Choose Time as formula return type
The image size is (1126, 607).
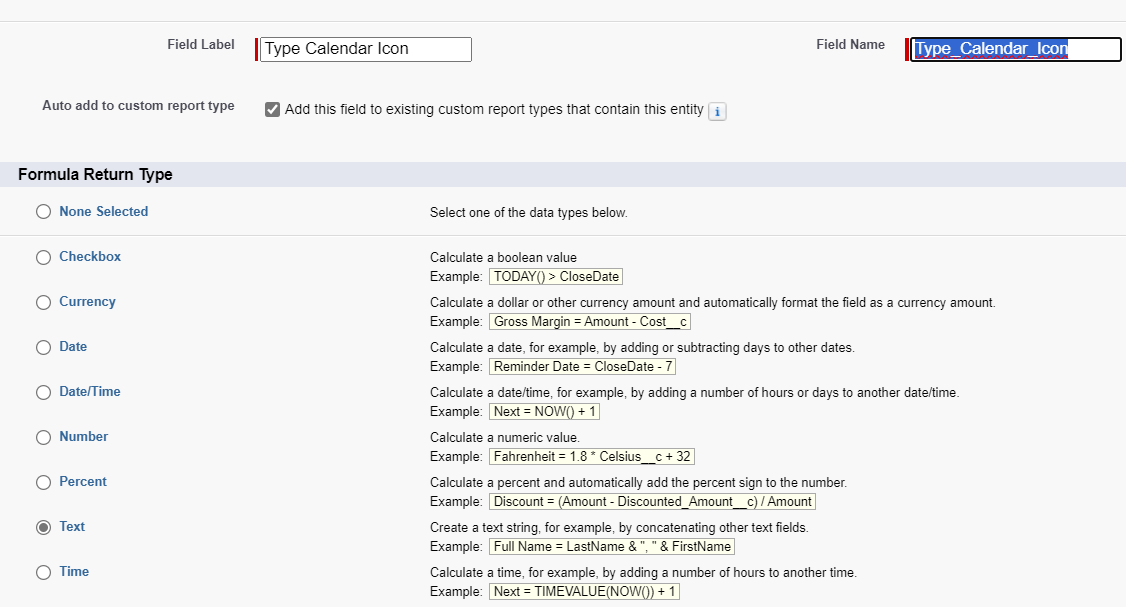click(44, 573)
